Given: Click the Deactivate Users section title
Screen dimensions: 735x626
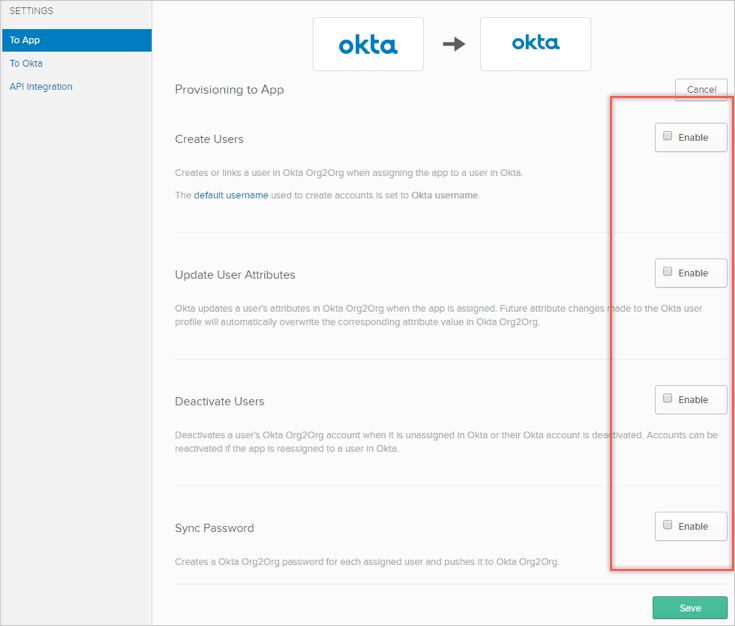Looking at the screenshot, I should click(219, 401).
